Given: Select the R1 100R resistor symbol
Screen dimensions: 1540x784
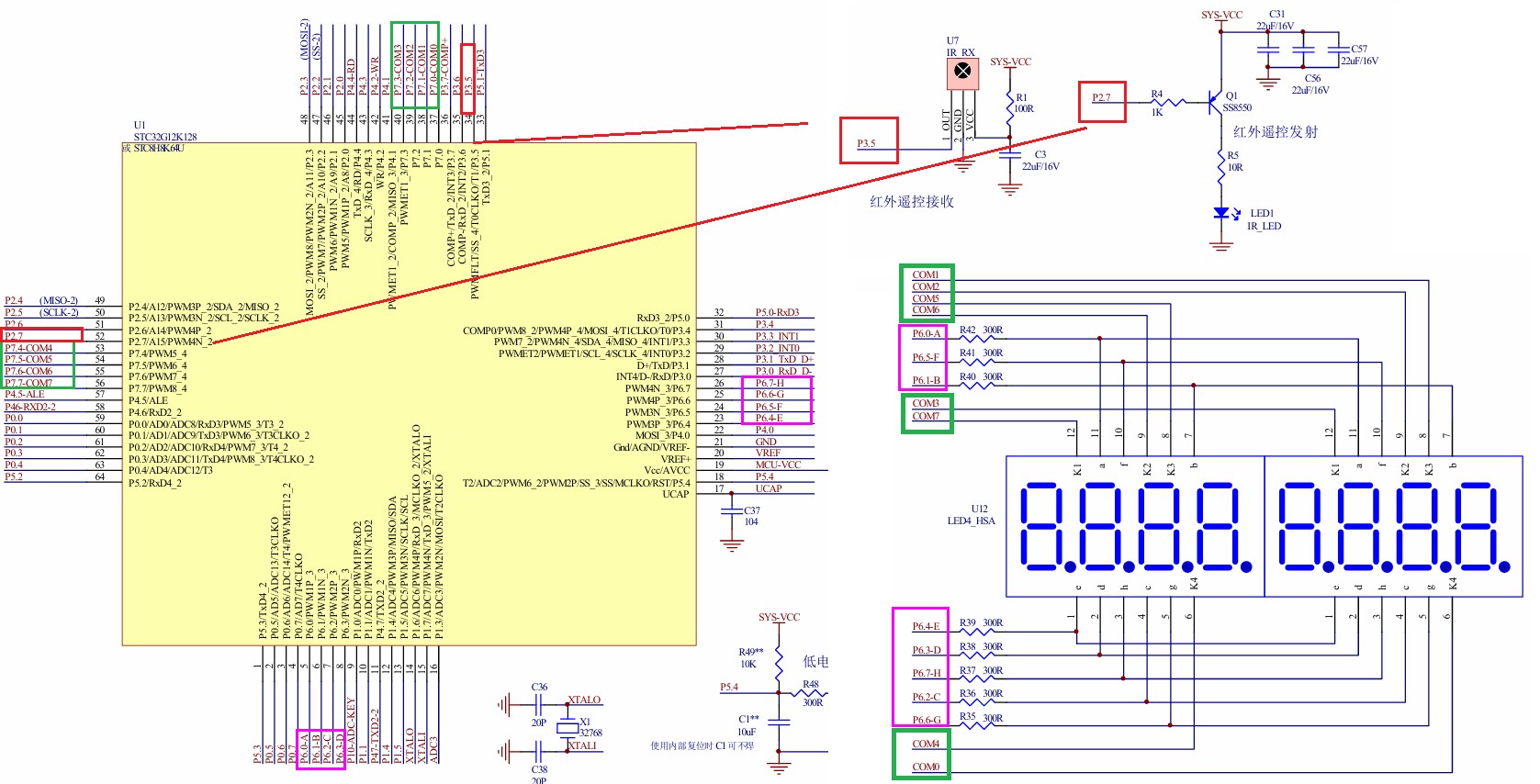Looking at the screenshot, I should pos(1009,103).
